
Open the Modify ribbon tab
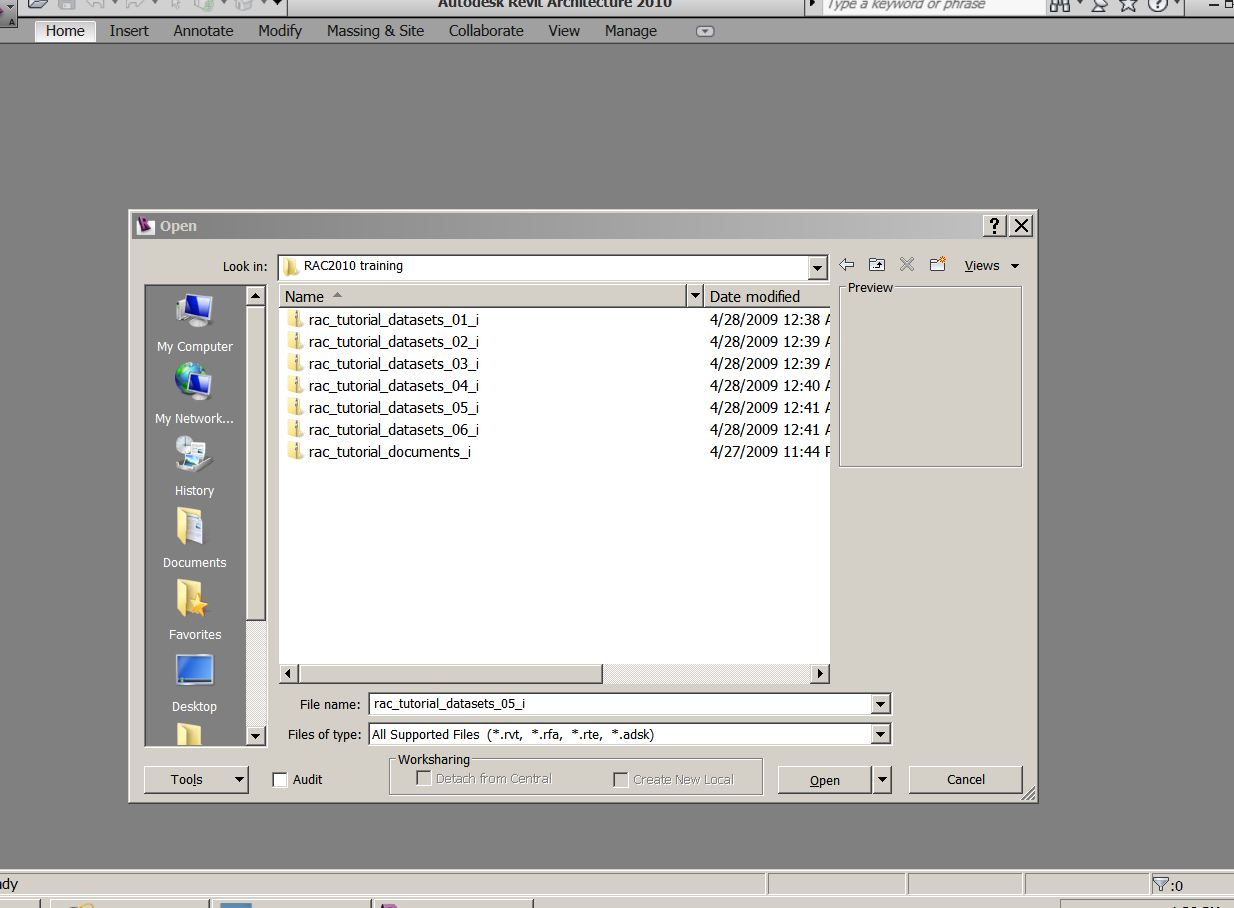tap(280, 31)
